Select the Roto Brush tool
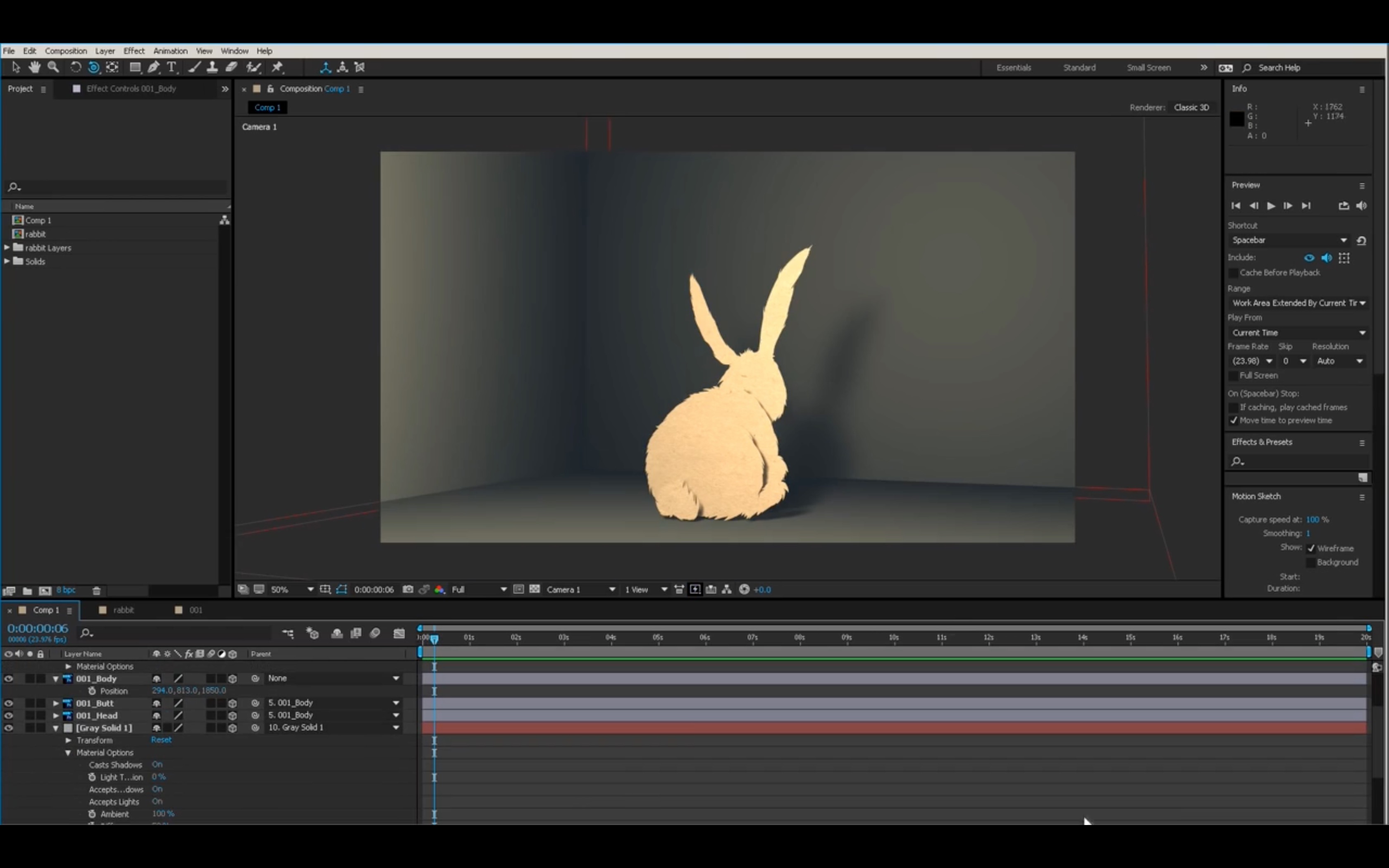 coord(253,67)
